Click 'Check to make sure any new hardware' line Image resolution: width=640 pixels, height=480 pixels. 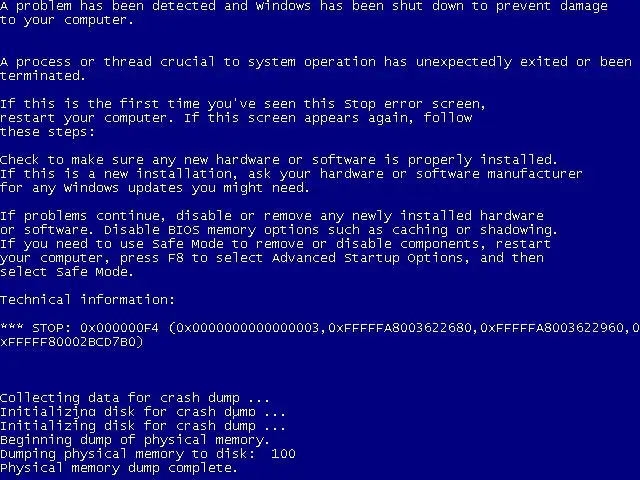tap(140, 160)
